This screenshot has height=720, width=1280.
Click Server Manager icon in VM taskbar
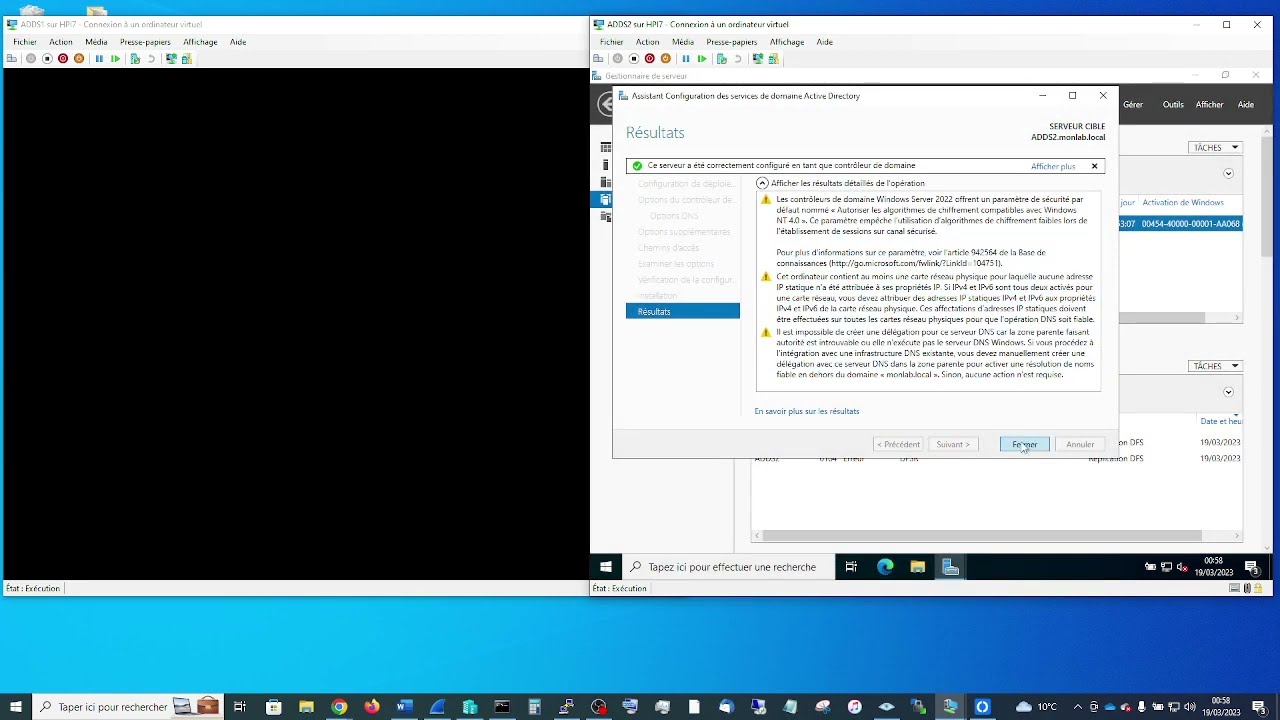950,567
